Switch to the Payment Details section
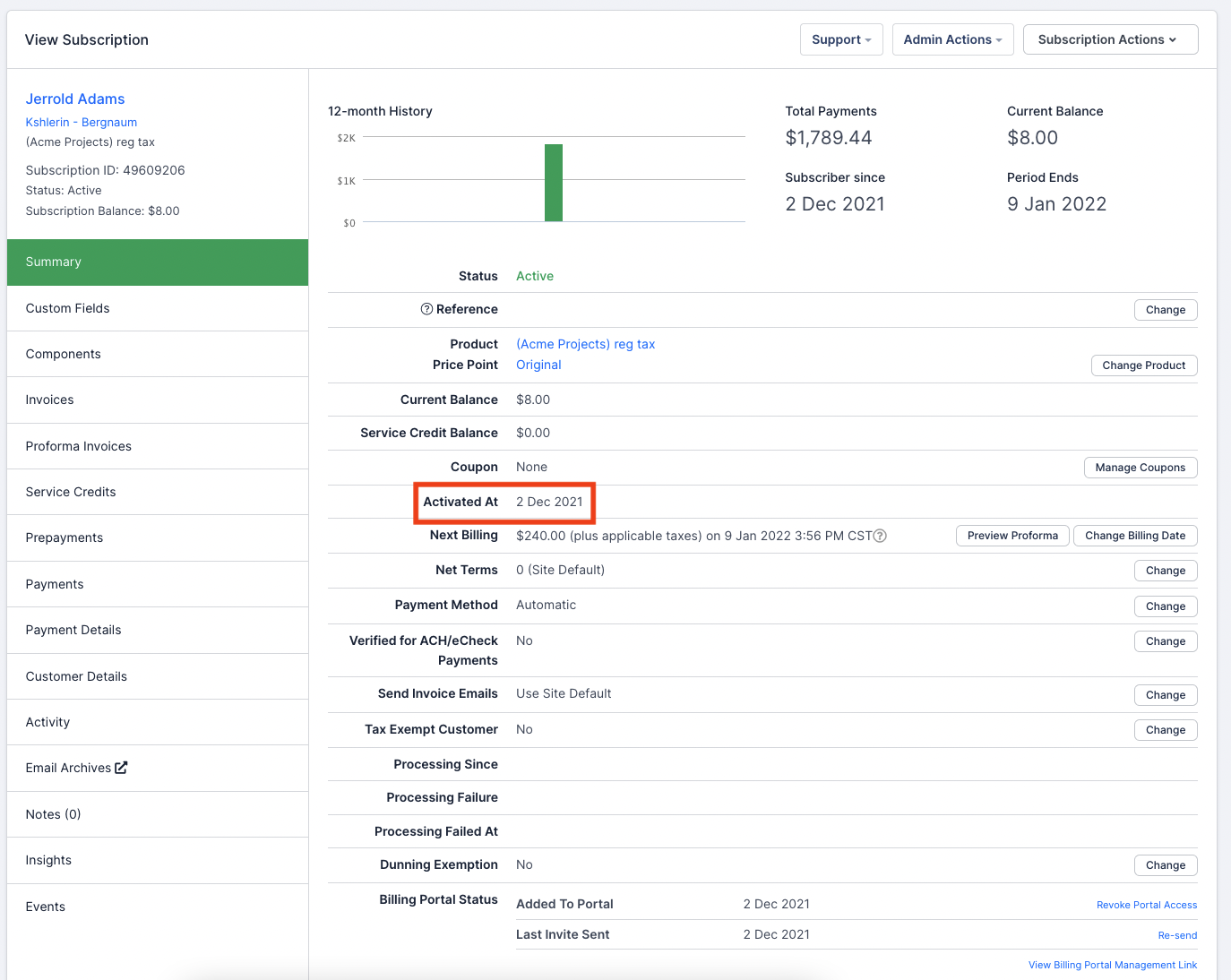Screen dimensions: 1231x980 [73, 630]
